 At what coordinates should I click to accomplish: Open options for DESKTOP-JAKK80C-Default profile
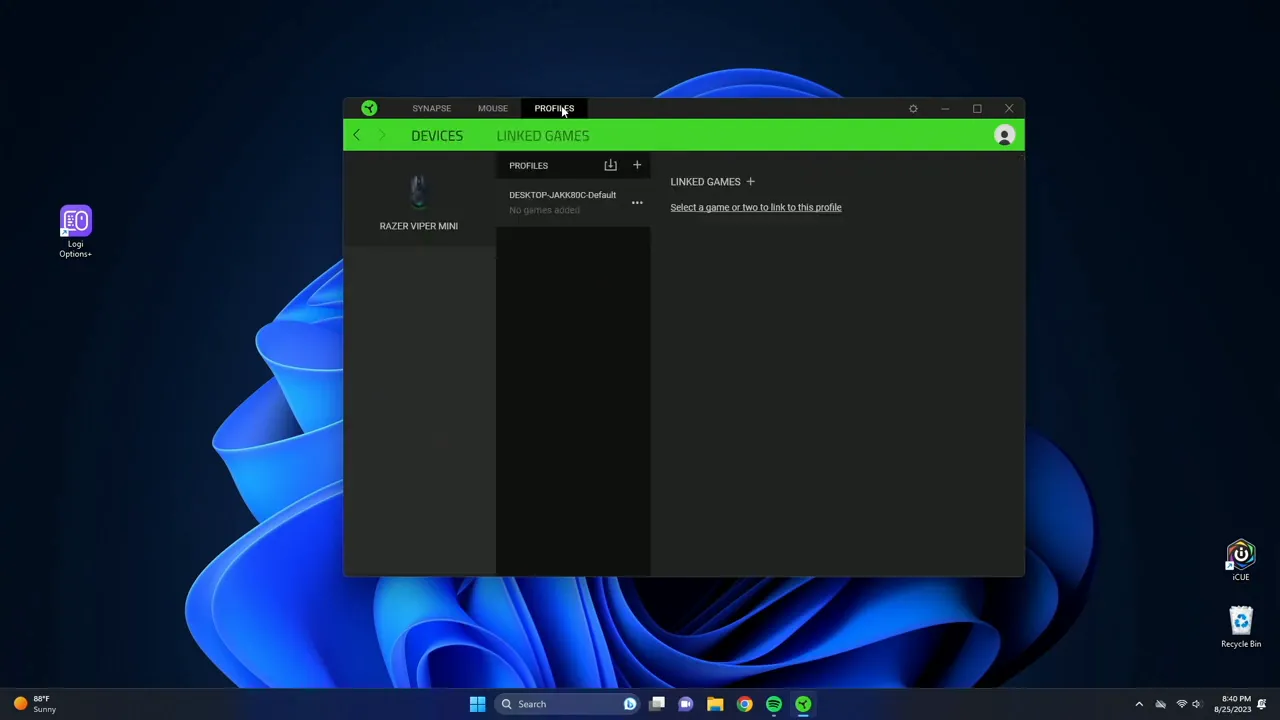637,202
